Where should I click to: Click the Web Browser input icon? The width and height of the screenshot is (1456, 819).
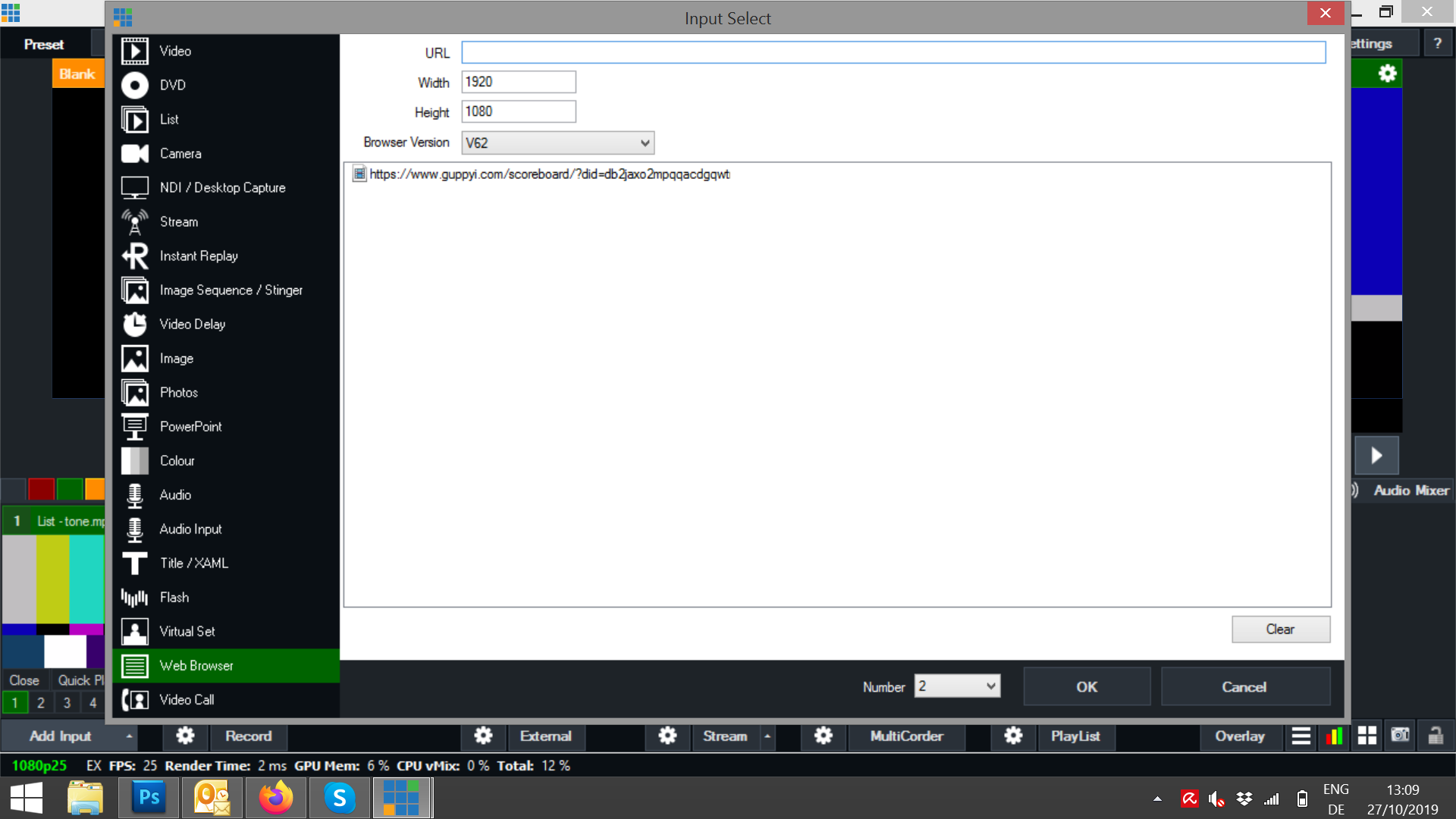coord(135,665)
